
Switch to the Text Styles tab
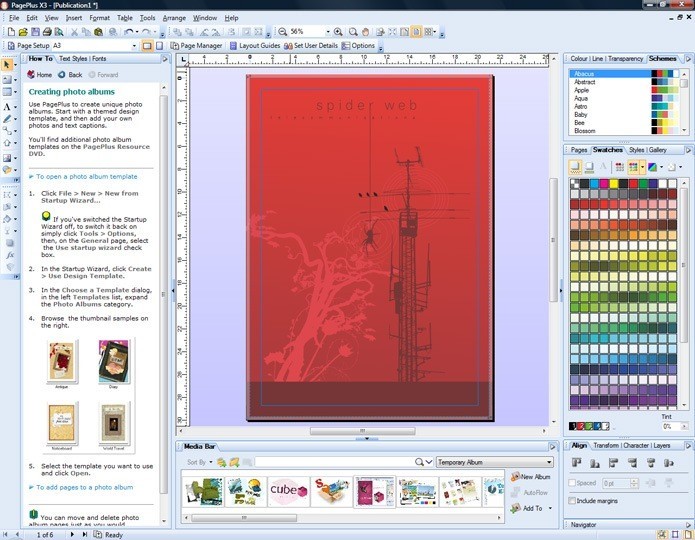pyautogui.click(x=73, y=59)
